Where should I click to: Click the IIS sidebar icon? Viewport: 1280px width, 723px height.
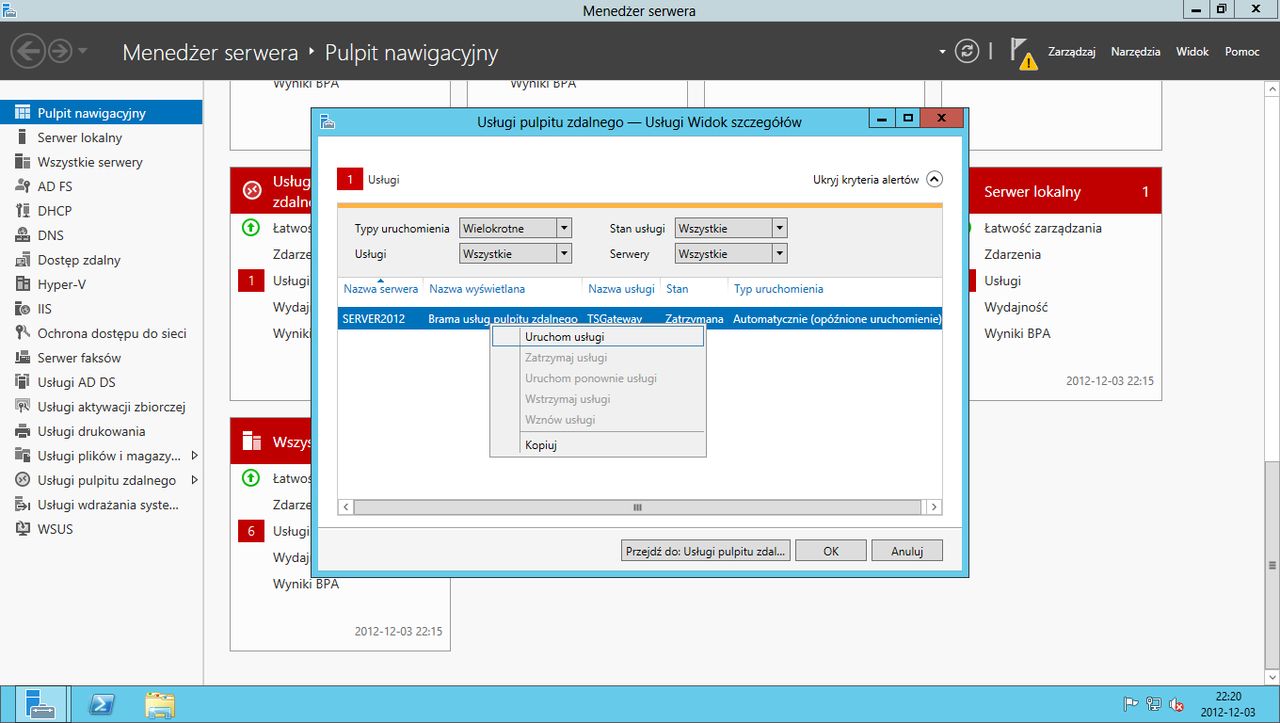22,309
